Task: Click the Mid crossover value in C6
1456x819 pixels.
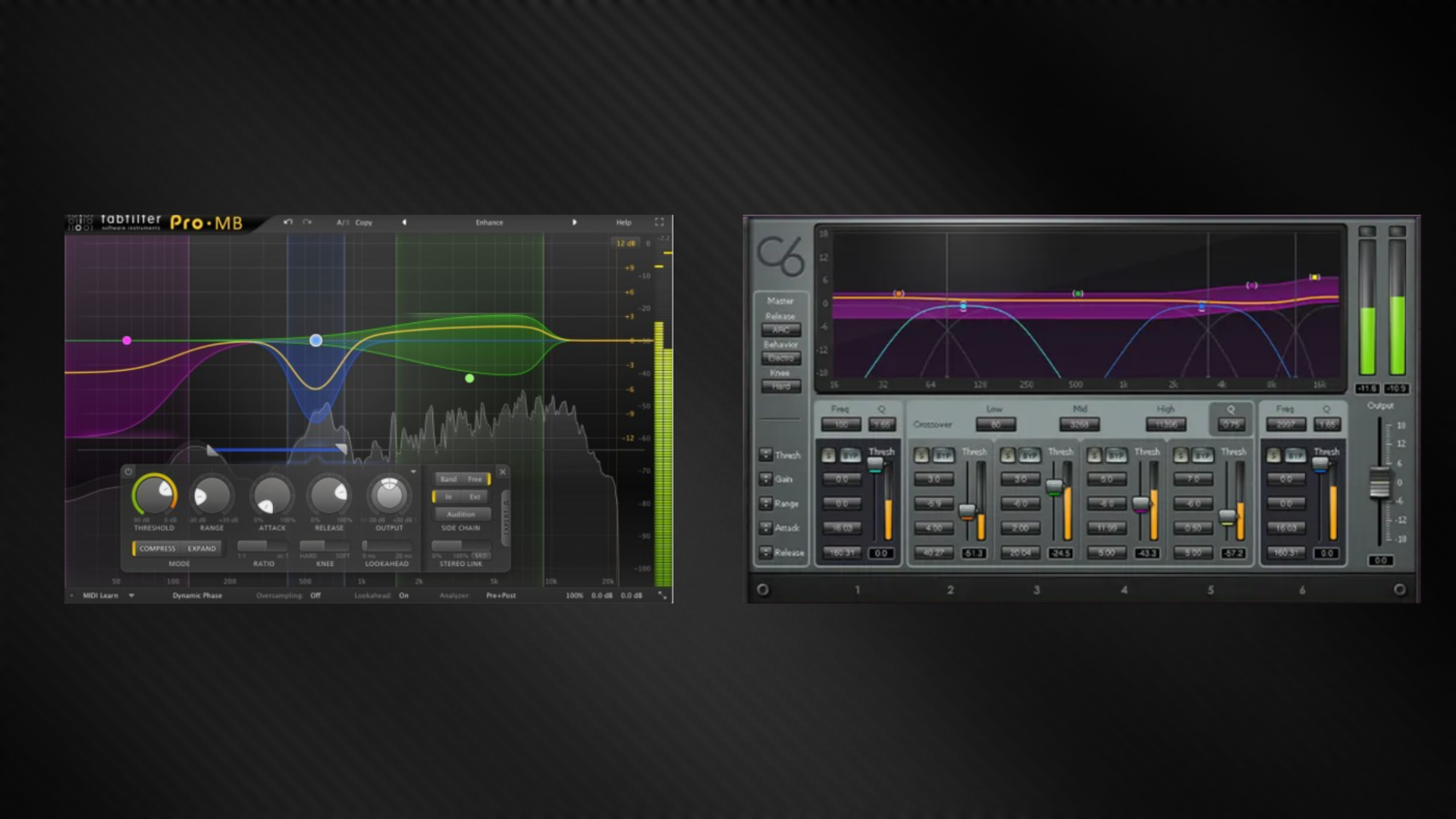Action: point(1079,425)
